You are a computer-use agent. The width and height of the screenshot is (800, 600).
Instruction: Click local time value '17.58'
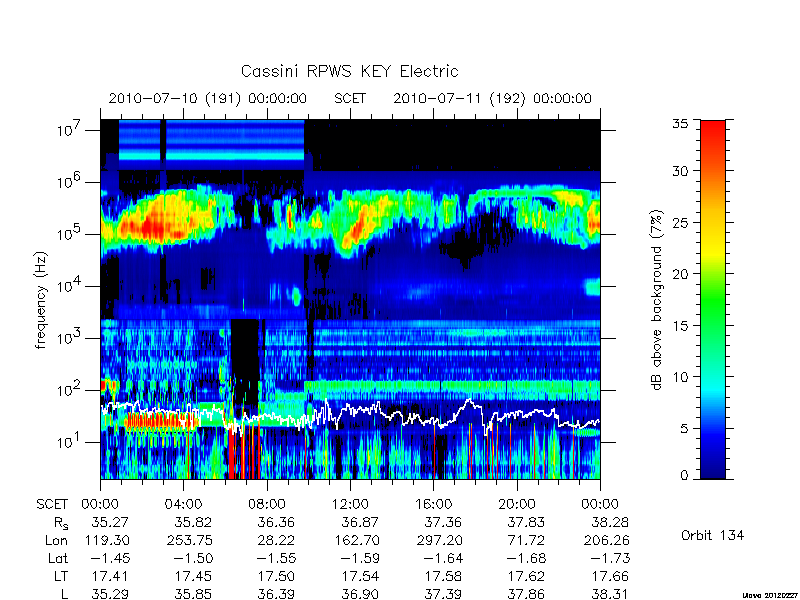point(443,577)
